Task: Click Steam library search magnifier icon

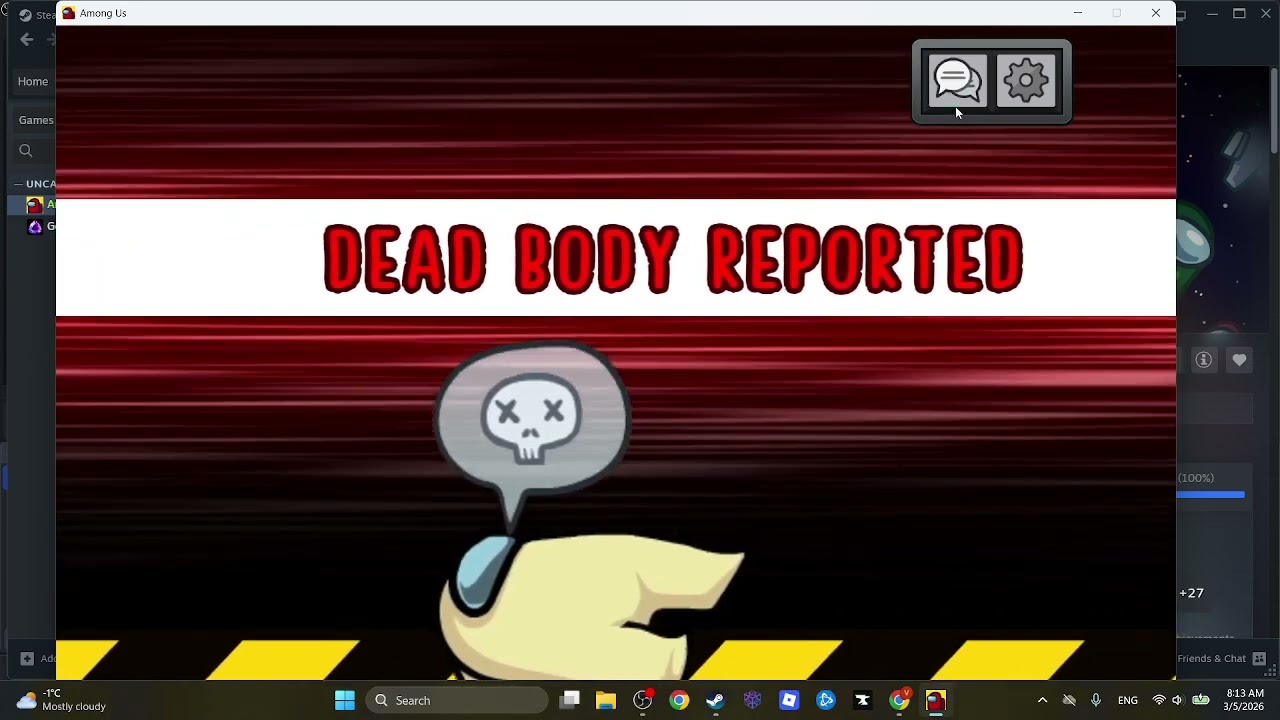Action: pyautogui.click(x=26, y=151)
